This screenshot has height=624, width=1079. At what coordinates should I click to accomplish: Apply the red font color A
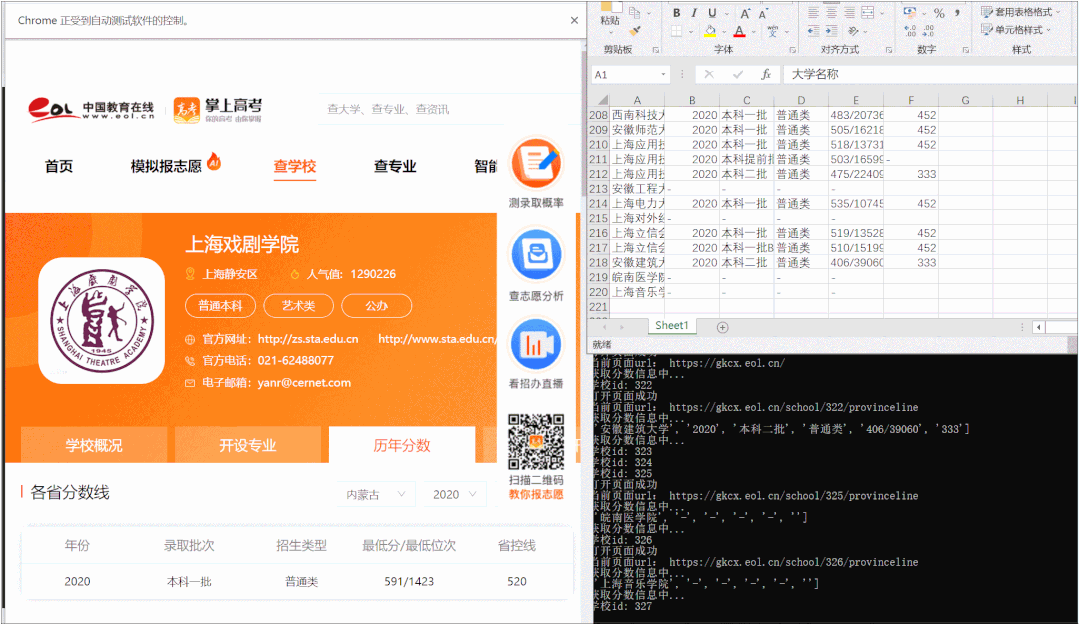[739, 31]
